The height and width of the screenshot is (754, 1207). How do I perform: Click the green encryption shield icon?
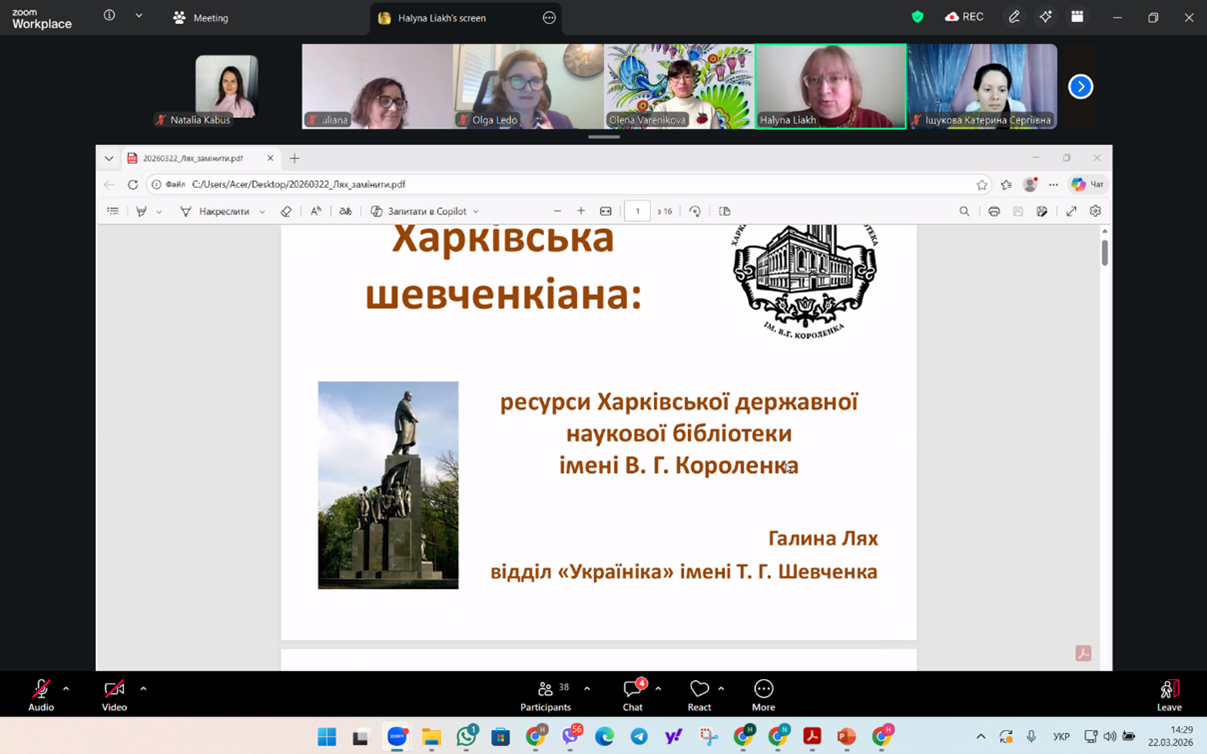[x=917, y=17]
